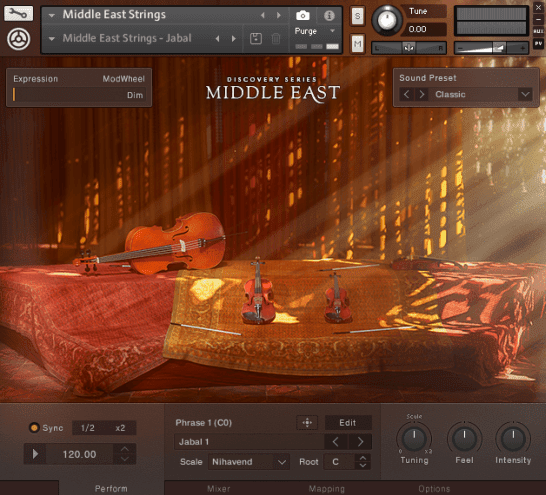The width and height of the screenshot is (546, 495).
Task: Save snapshot with the floppy disk icon
Action: [256, 38]
